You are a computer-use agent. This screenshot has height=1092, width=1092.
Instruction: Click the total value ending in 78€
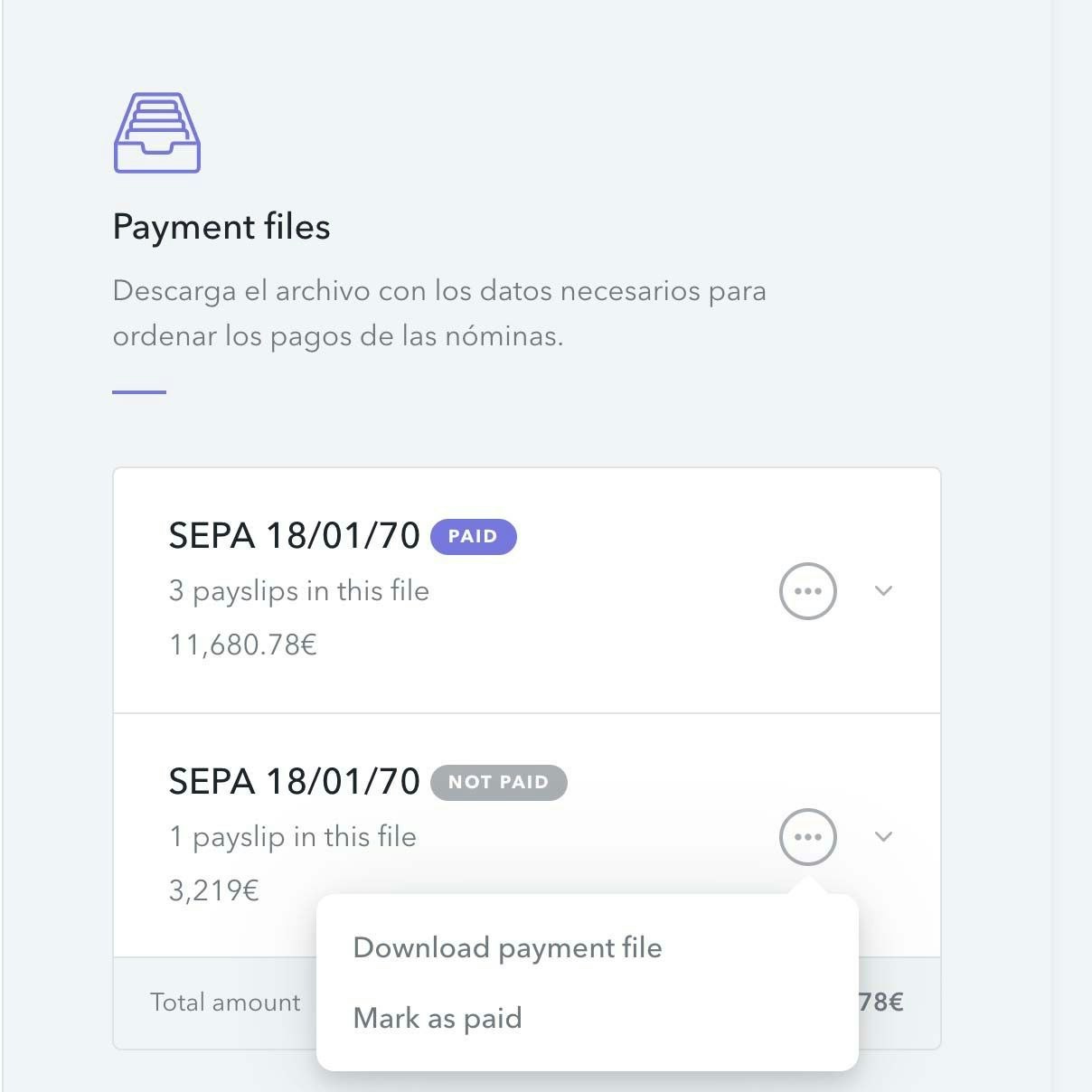[880, 1003]
